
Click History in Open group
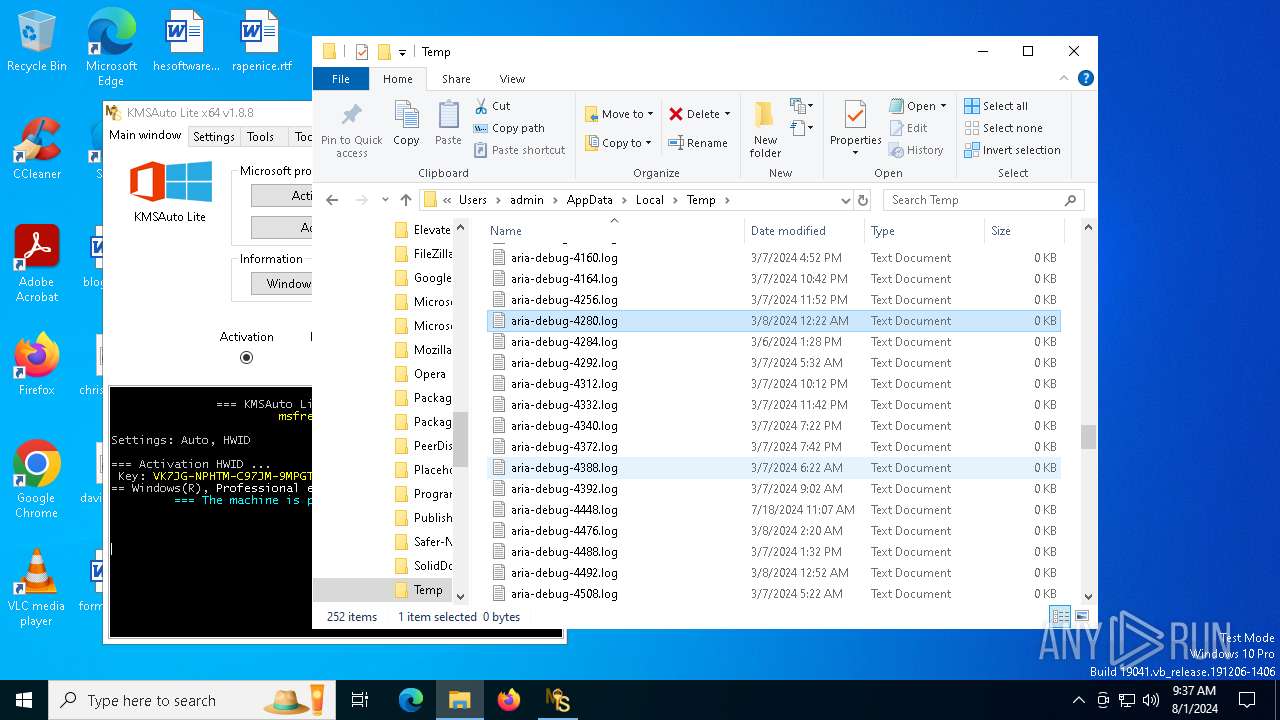click(915, 150)
